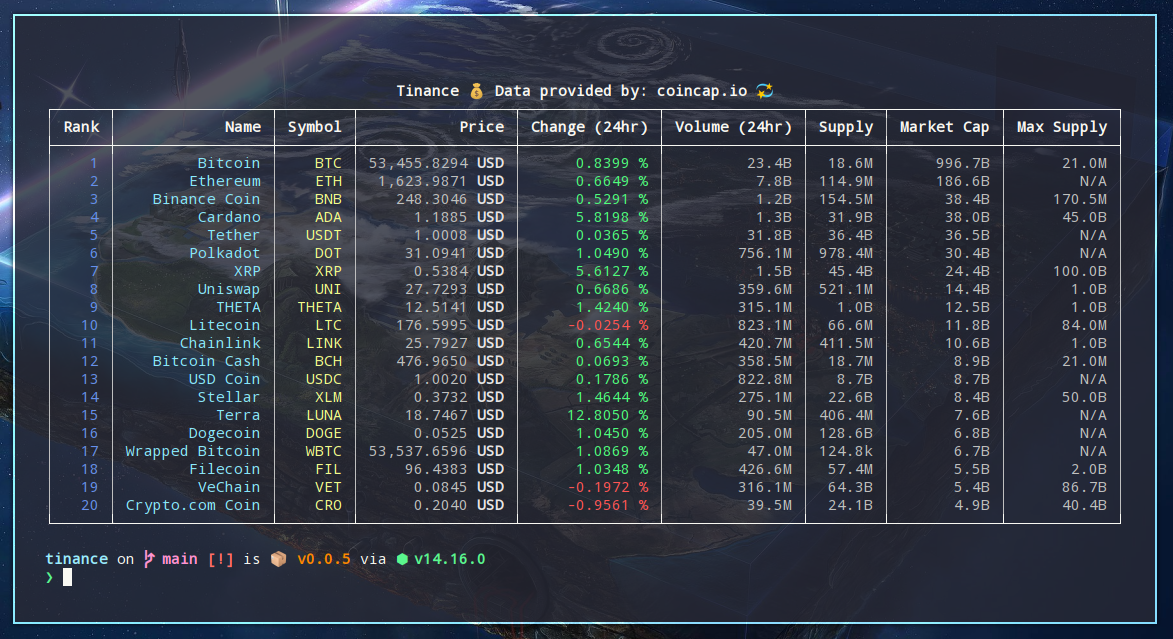Viewport: 1173px width, 639px height.
Task: Select the Uniswap name cell
Action: coord(229,289)
